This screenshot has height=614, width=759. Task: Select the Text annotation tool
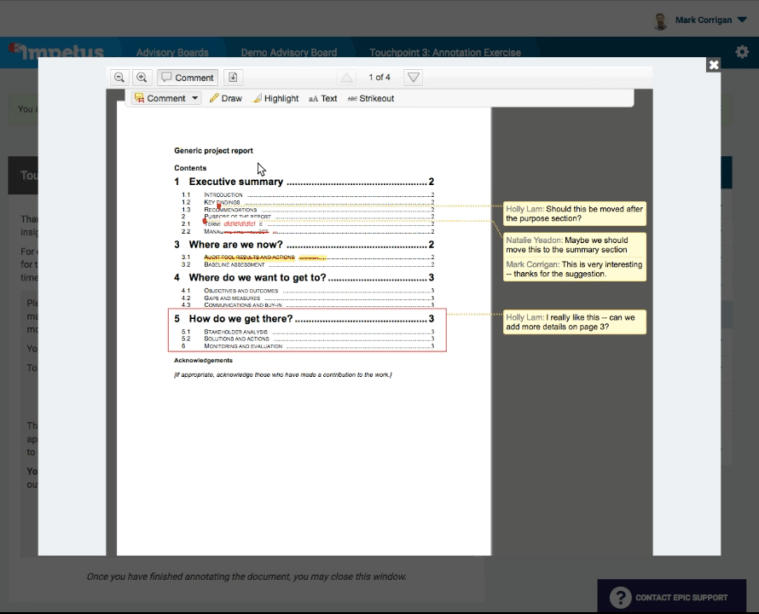coord(323,98)
